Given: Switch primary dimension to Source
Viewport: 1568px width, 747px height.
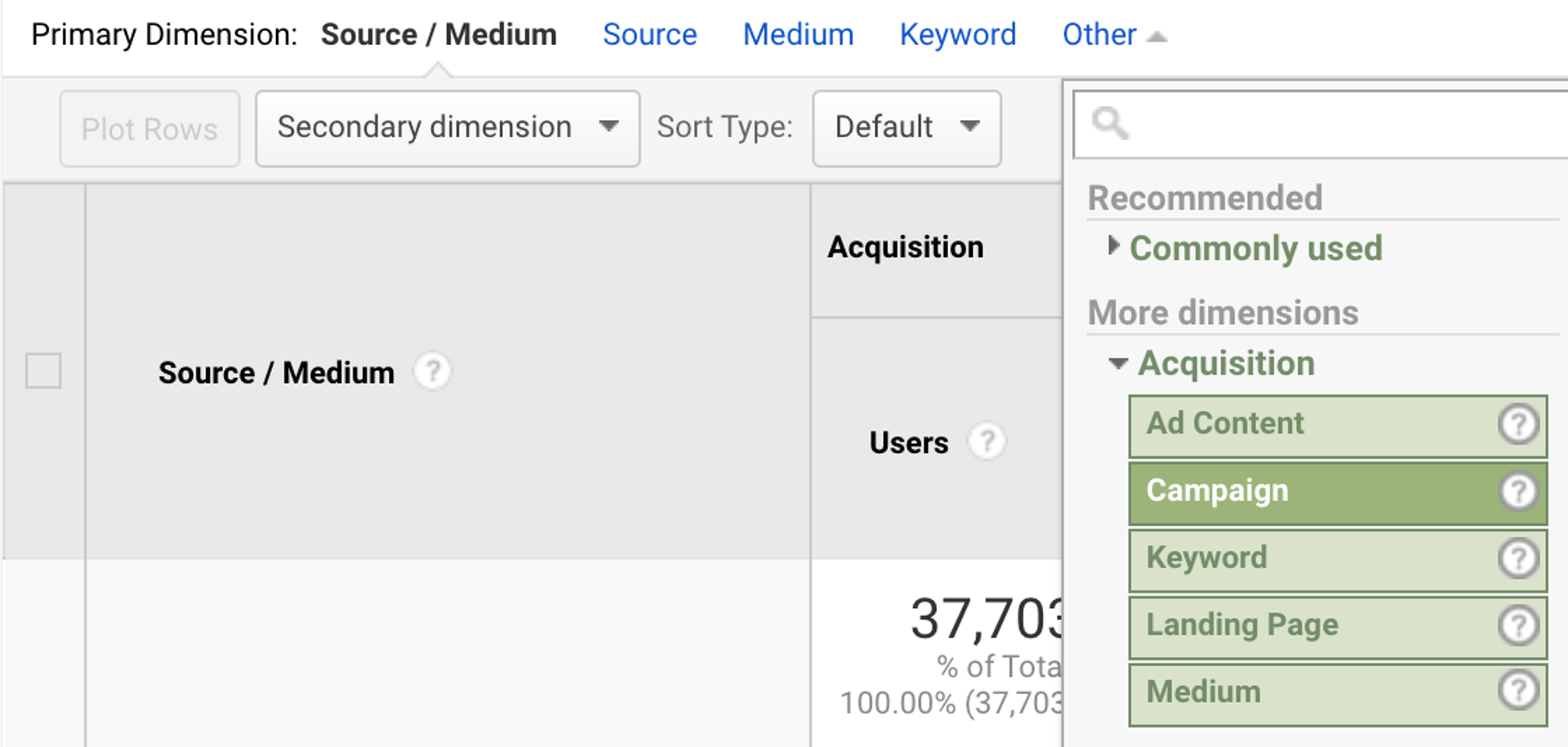Looking at the screenshot, I should point(649,34).
